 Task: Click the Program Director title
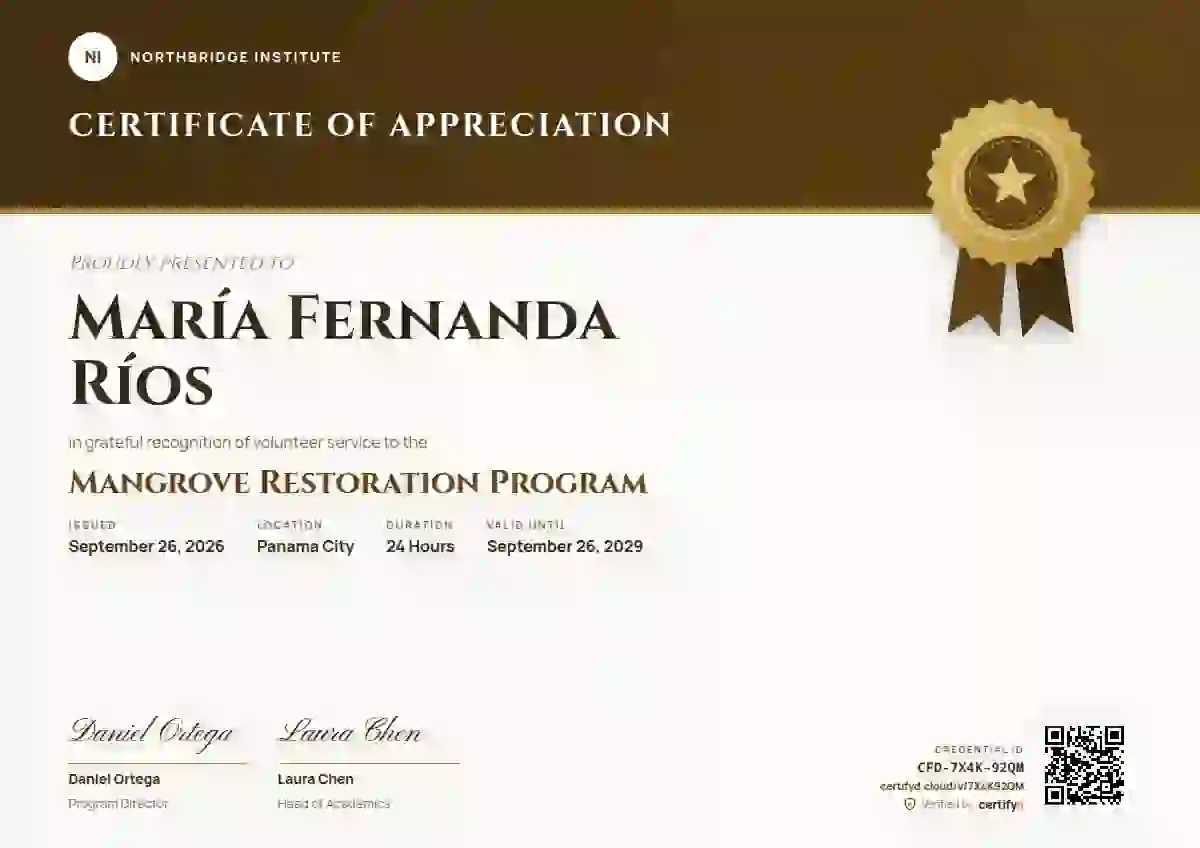[x=118, y=804]
